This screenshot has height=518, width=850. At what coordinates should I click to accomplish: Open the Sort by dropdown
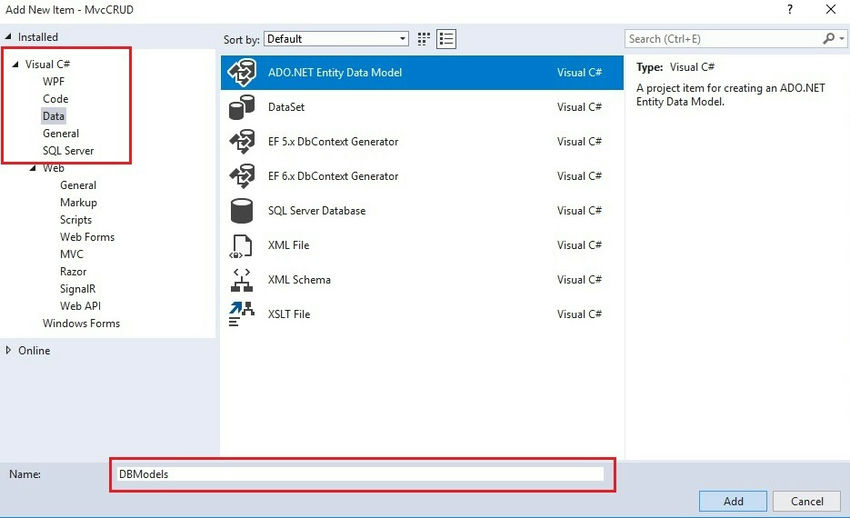point(336,39)
